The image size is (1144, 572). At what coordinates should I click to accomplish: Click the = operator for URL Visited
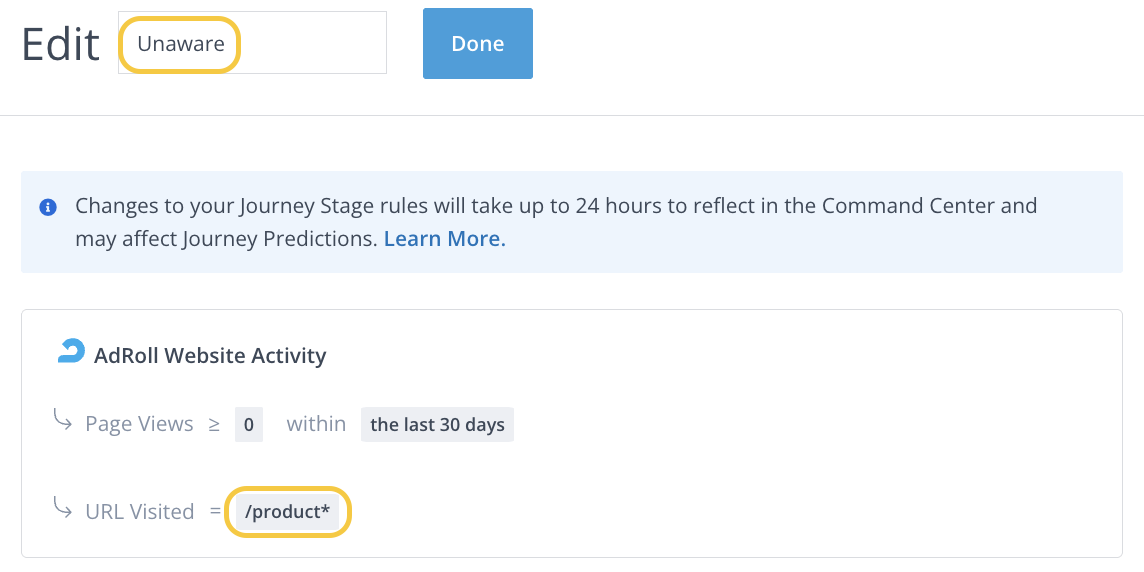(x=215, y=511)
